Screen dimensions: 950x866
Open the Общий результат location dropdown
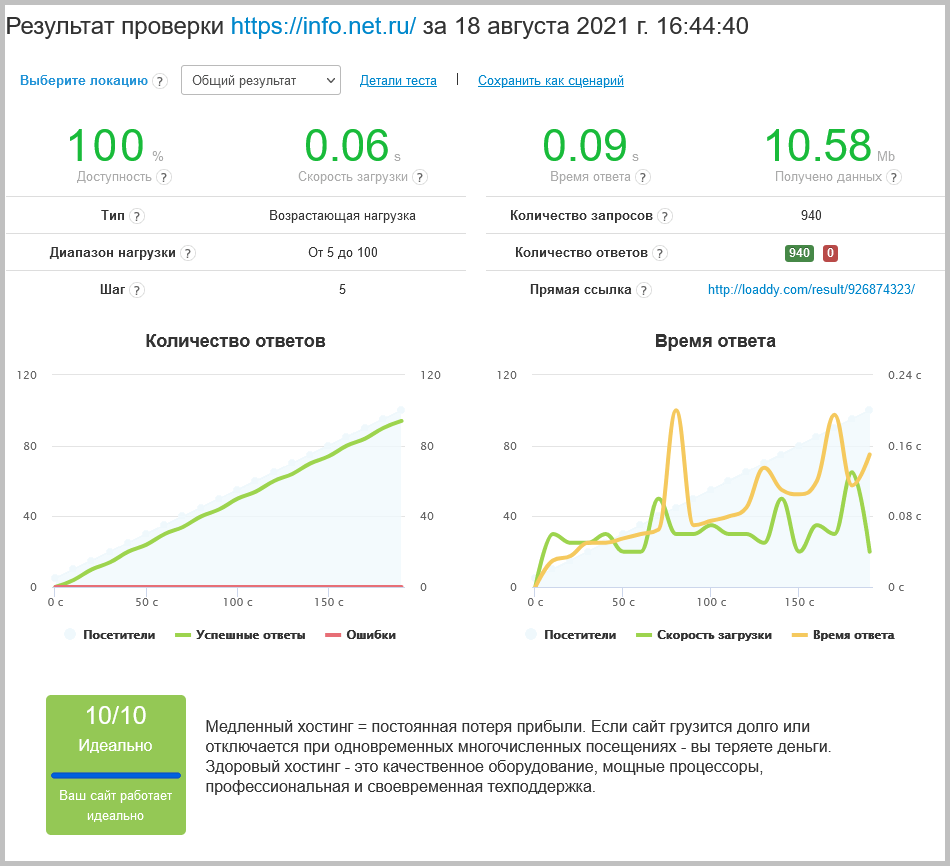click(260, 80)
